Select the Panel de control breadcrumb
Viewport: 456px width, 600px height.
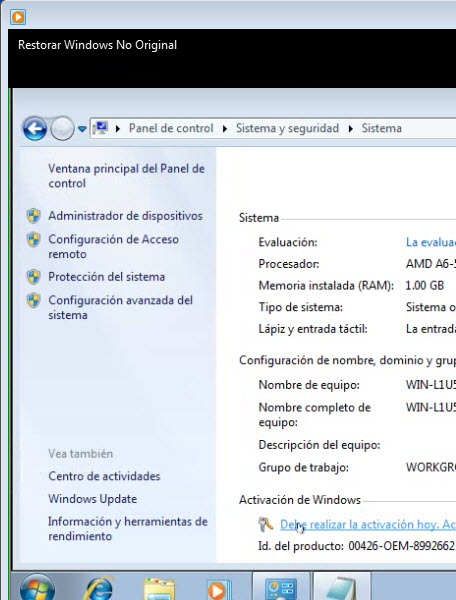click(x=171, y=128)
